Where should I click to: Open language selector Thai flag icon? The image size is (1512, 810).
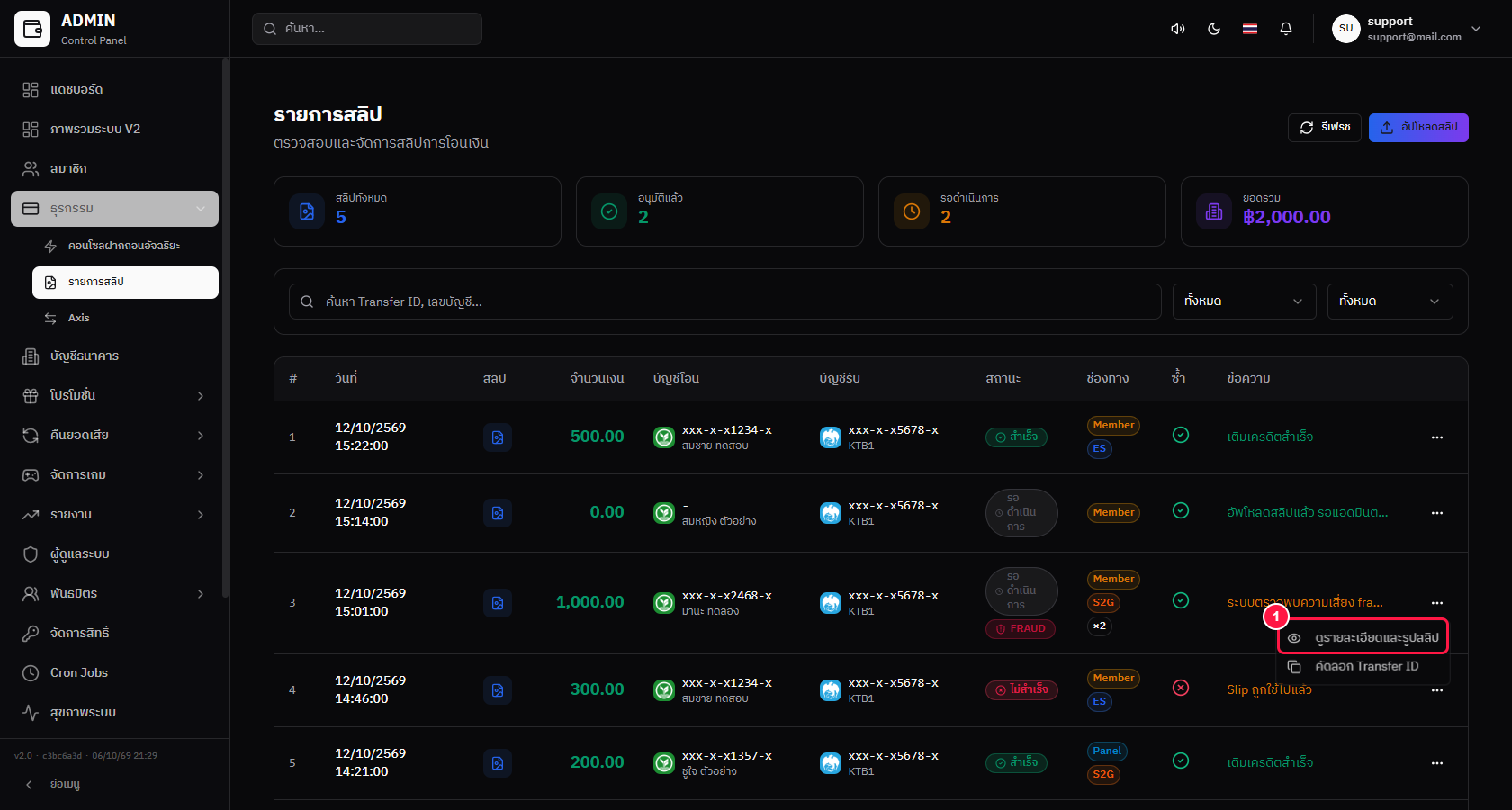point(1250,29)
